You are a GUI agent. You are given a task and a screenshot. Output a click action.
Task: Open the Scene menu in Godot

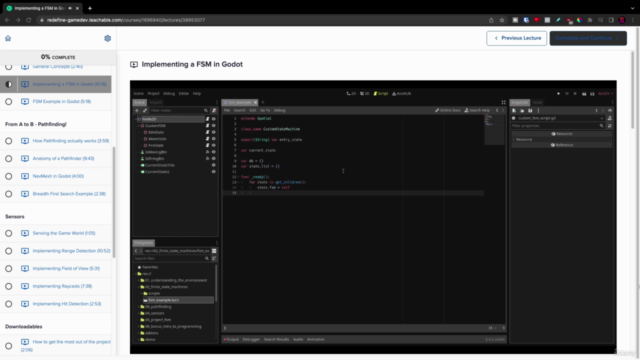pos(139,93)
